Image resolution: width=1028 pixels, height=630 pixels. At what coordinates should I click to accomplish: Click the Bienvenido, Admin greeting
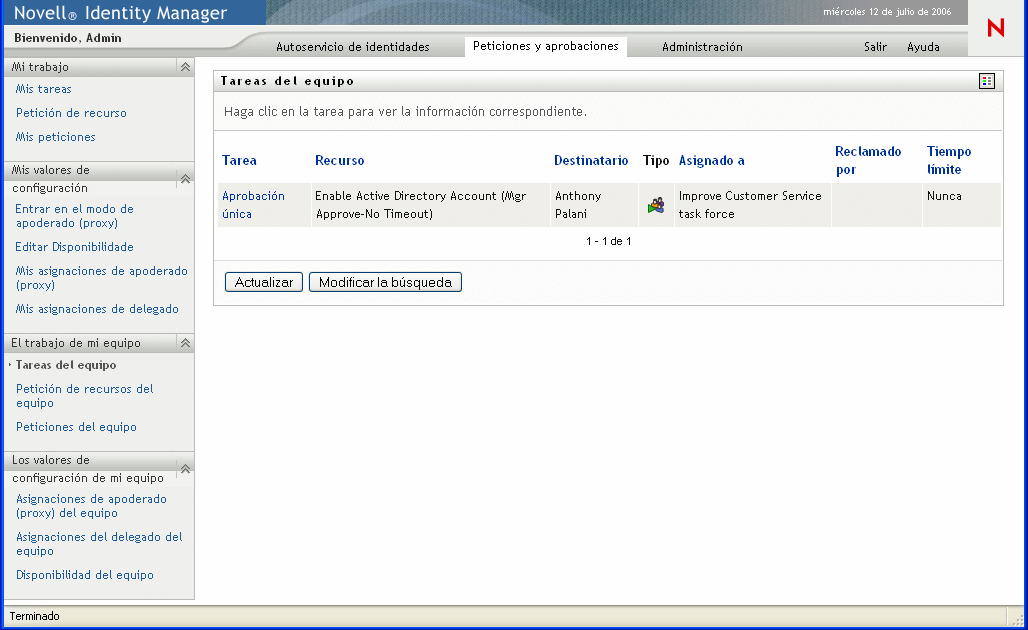[68, 38]
